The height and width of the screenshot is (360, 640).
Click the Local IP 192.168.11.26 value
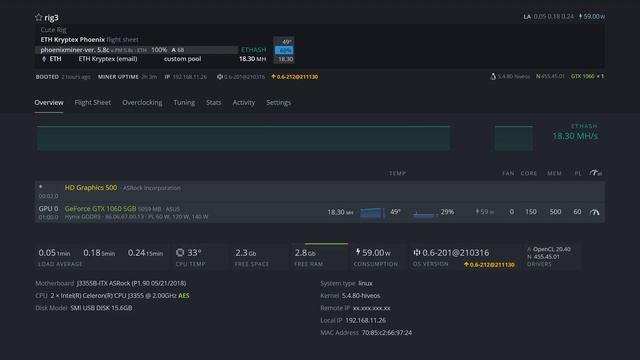point(365,320)
